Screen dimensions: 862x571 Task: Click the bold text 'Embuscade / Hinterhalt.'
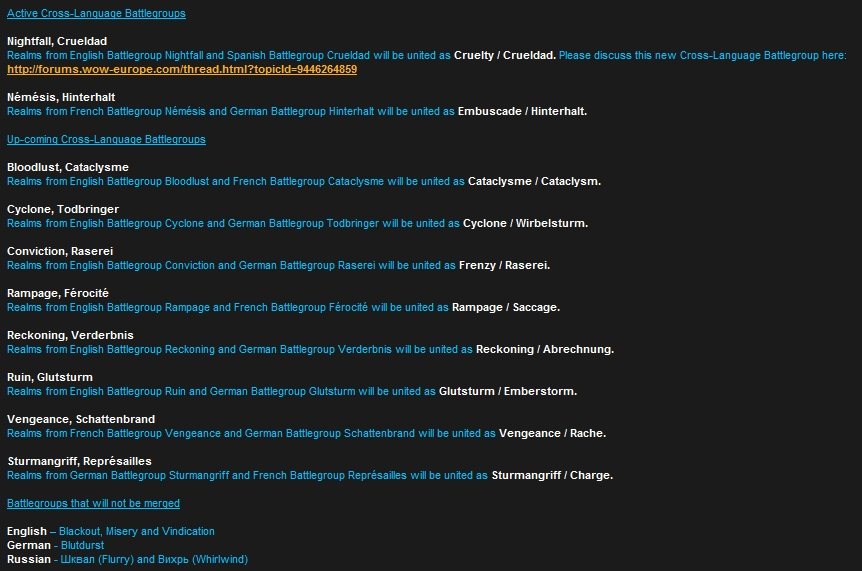tap(522, 111)
